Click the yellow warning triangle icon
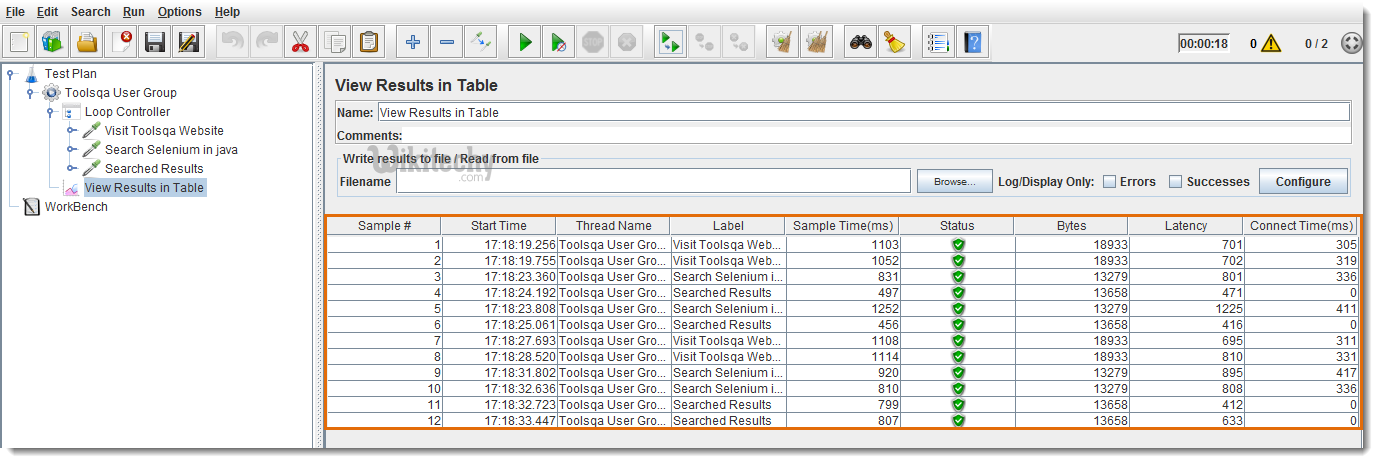 point(1270,43)
